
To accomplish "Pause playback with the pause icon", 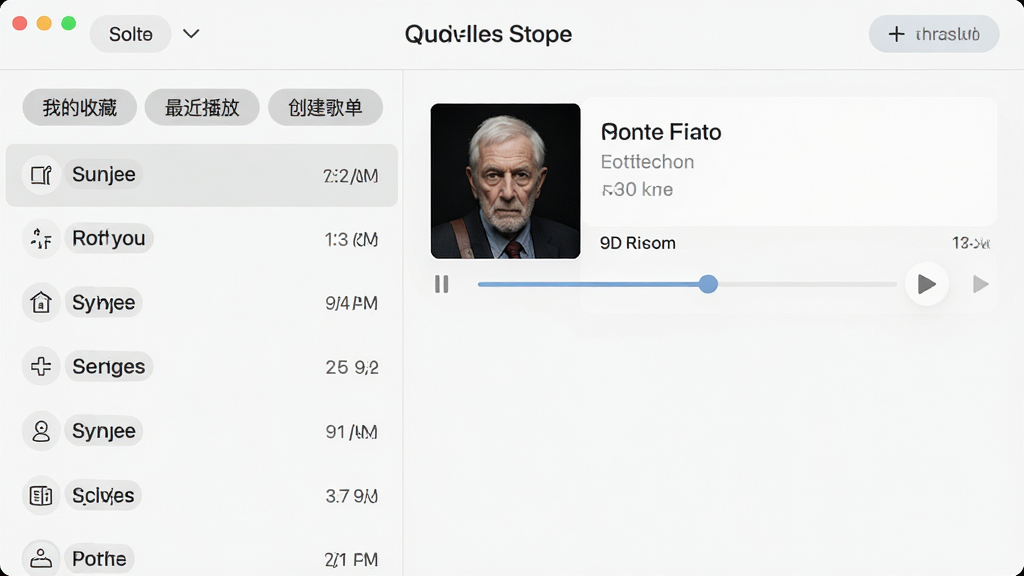I will coord(441,284).
